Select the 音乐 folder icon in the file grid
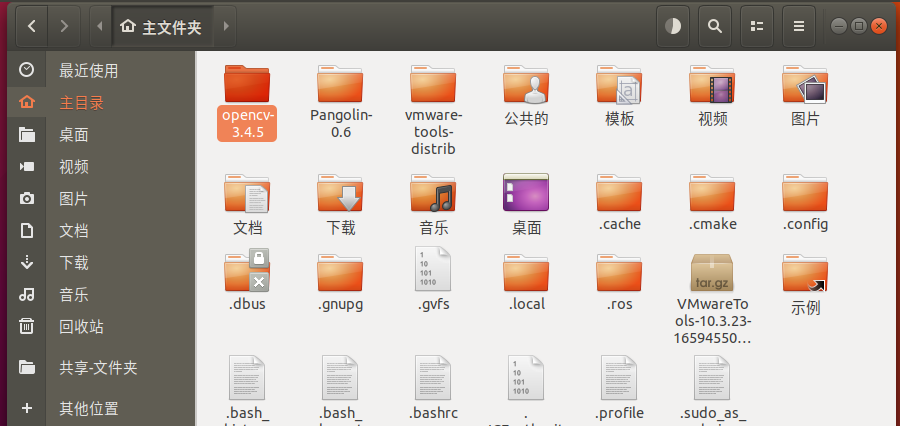Viewport: 900px width, 426px height. tap(433, 193)
